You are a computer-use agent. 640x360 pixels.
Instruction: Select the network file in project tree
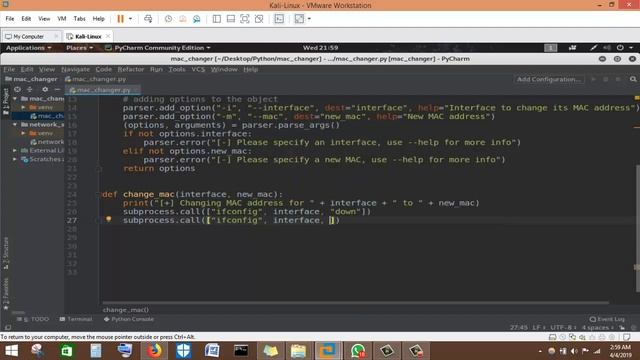[47, 142]
